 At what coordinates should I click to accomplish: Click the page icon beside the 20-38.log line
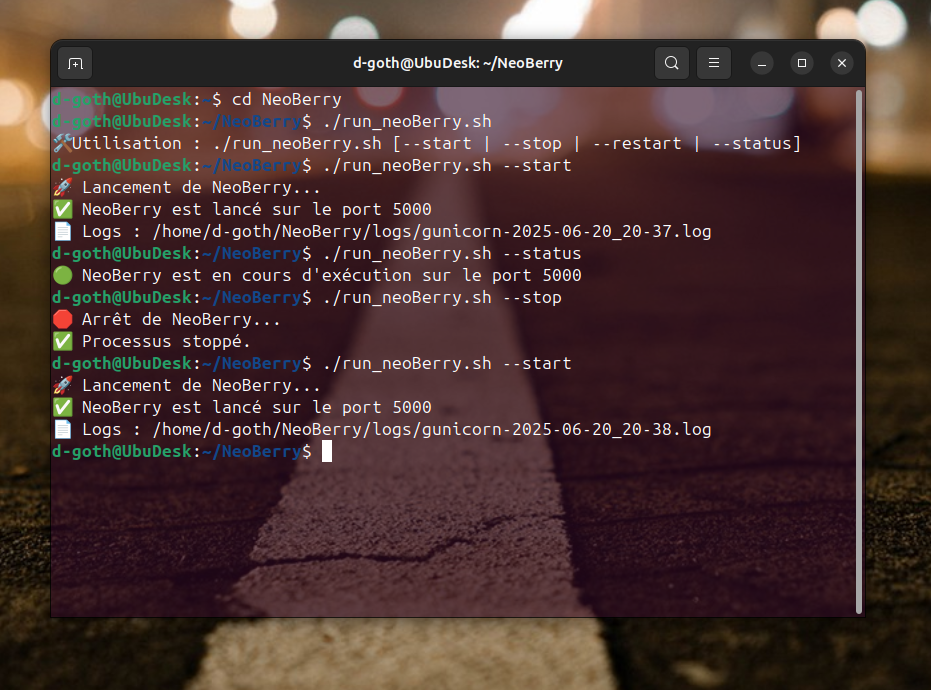62,429
